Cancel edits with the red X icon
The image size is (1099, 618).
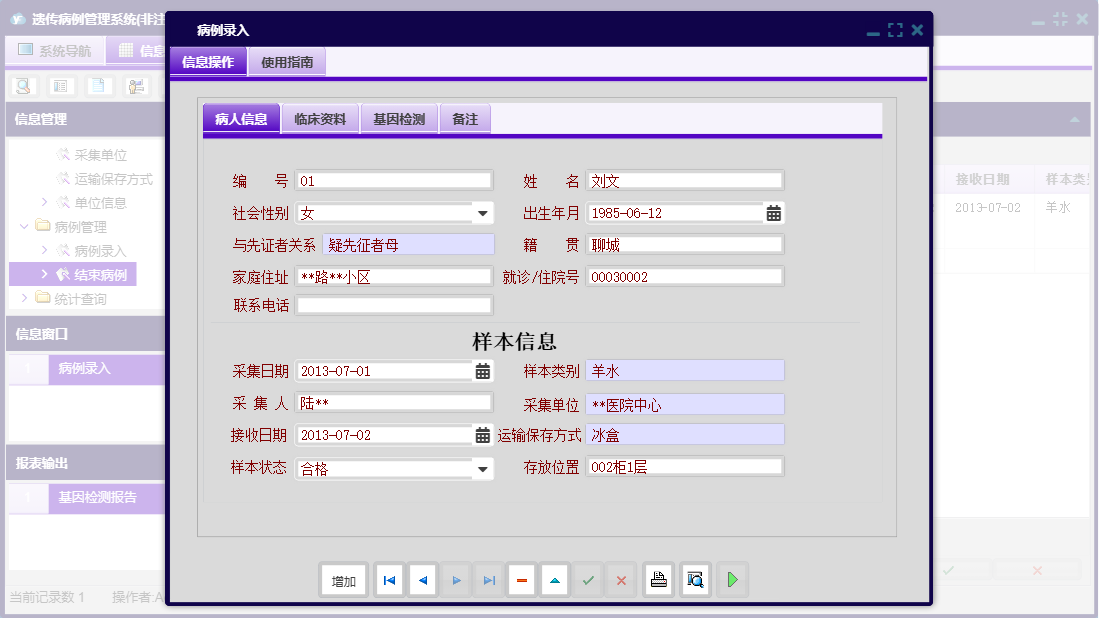621,579
